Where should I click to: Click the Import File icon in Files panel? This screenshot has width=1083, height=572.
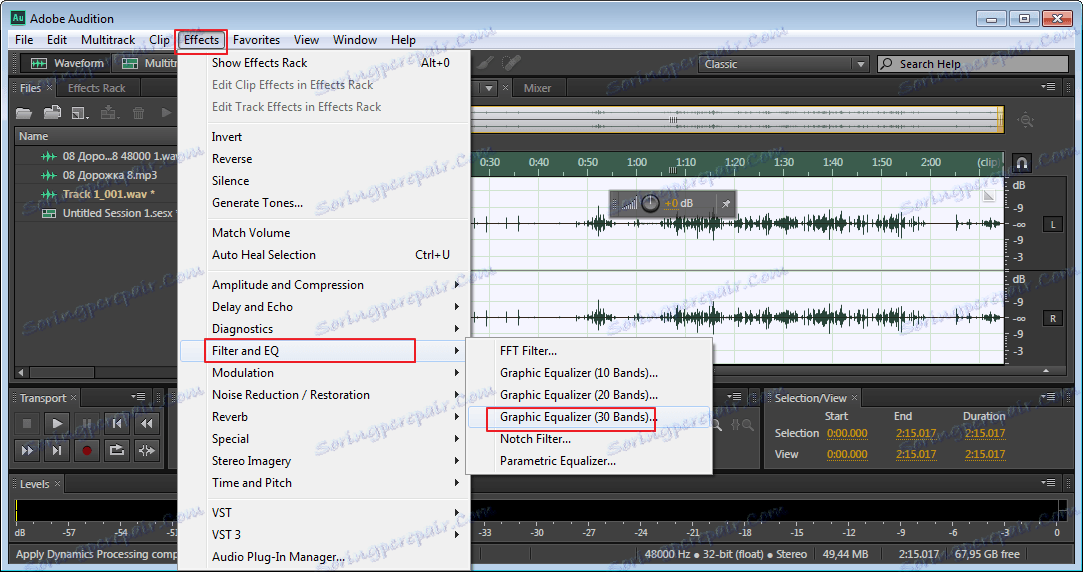[x=52, y=113]
